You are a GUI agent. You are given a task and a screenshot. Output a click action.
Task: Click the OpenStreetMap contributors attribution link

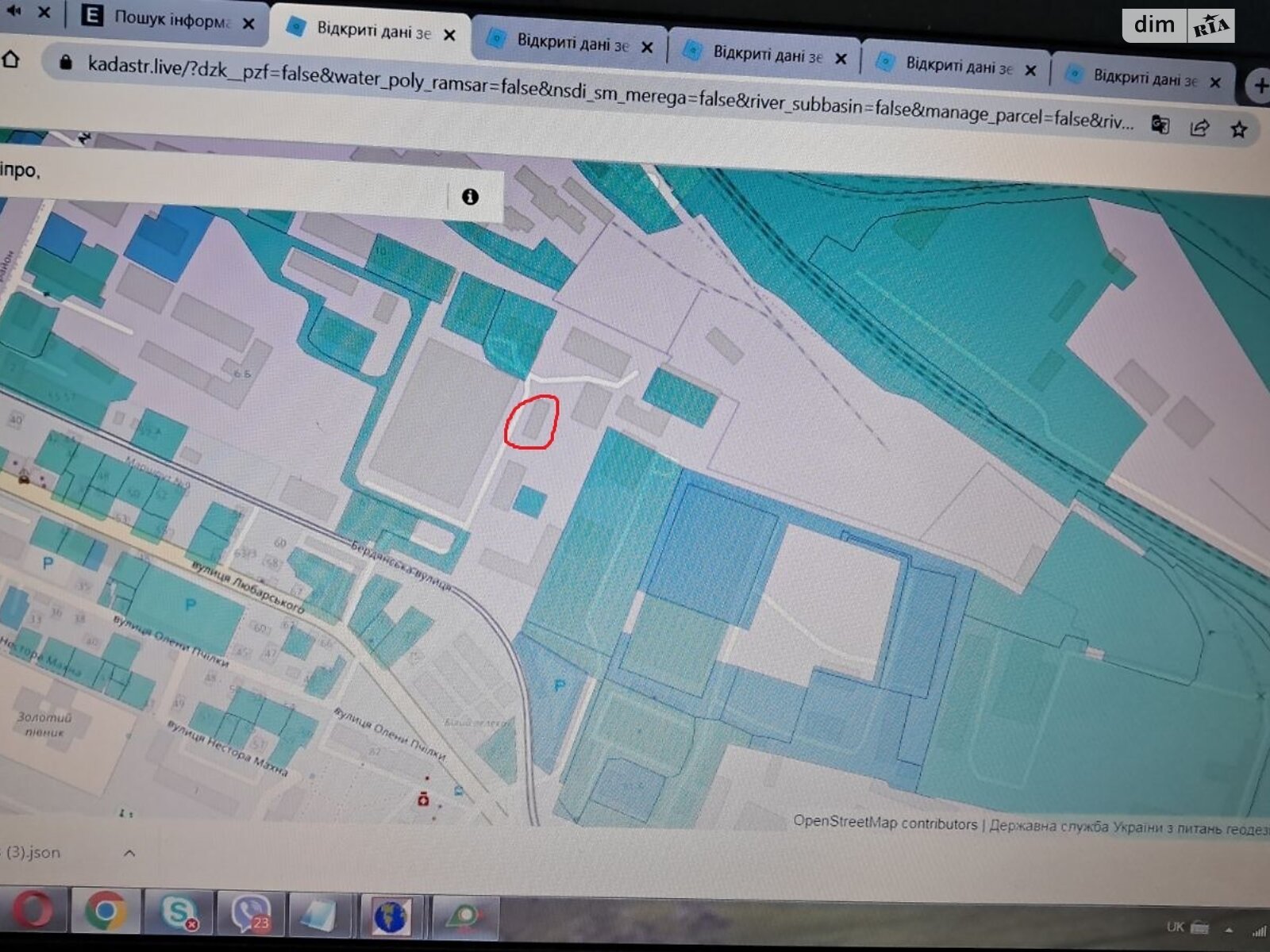pos(885,823)
